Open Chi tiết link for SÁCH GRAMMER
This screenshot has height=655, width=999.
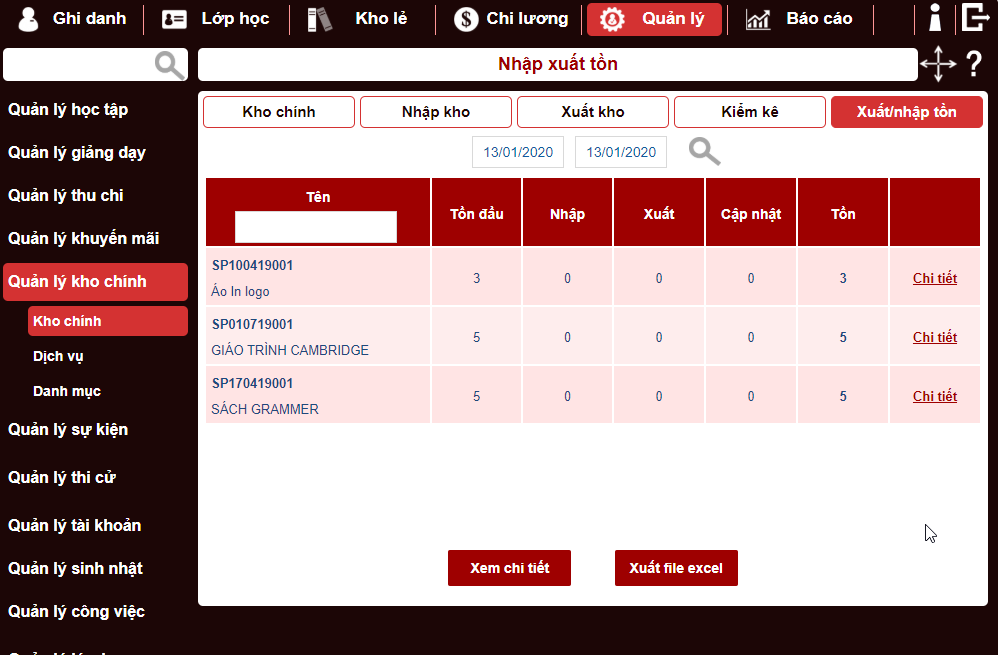[x=935, y=396]
